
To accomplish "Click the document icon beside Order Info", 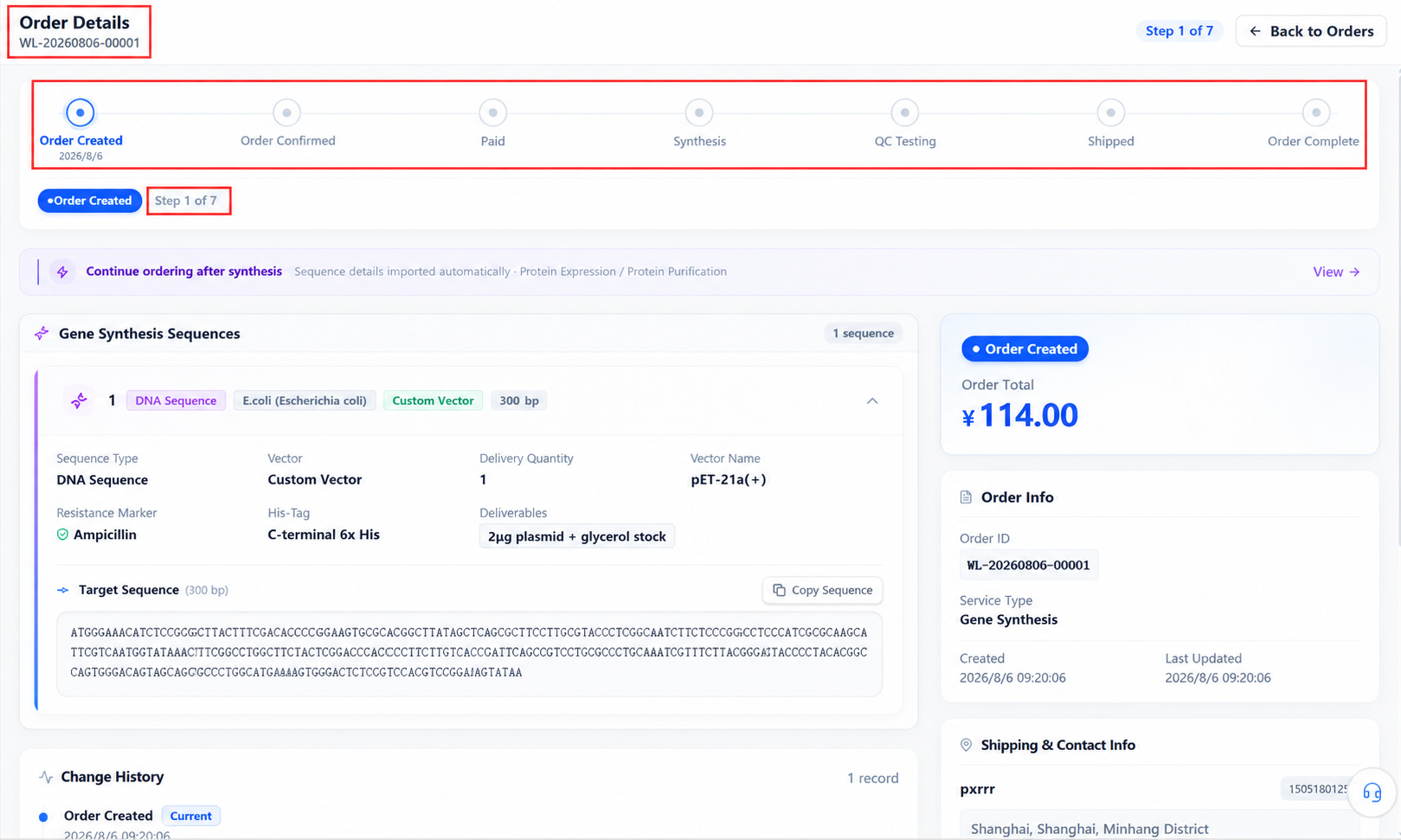I will coord(966,497).
